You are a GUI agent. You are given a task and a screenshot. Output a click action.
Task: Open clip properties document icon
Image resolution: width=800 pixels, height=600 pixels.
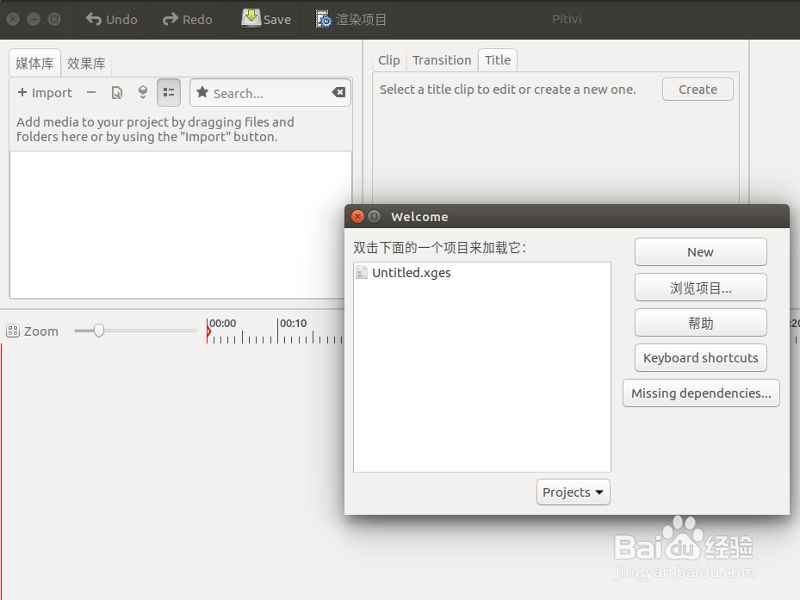(117, 93)
